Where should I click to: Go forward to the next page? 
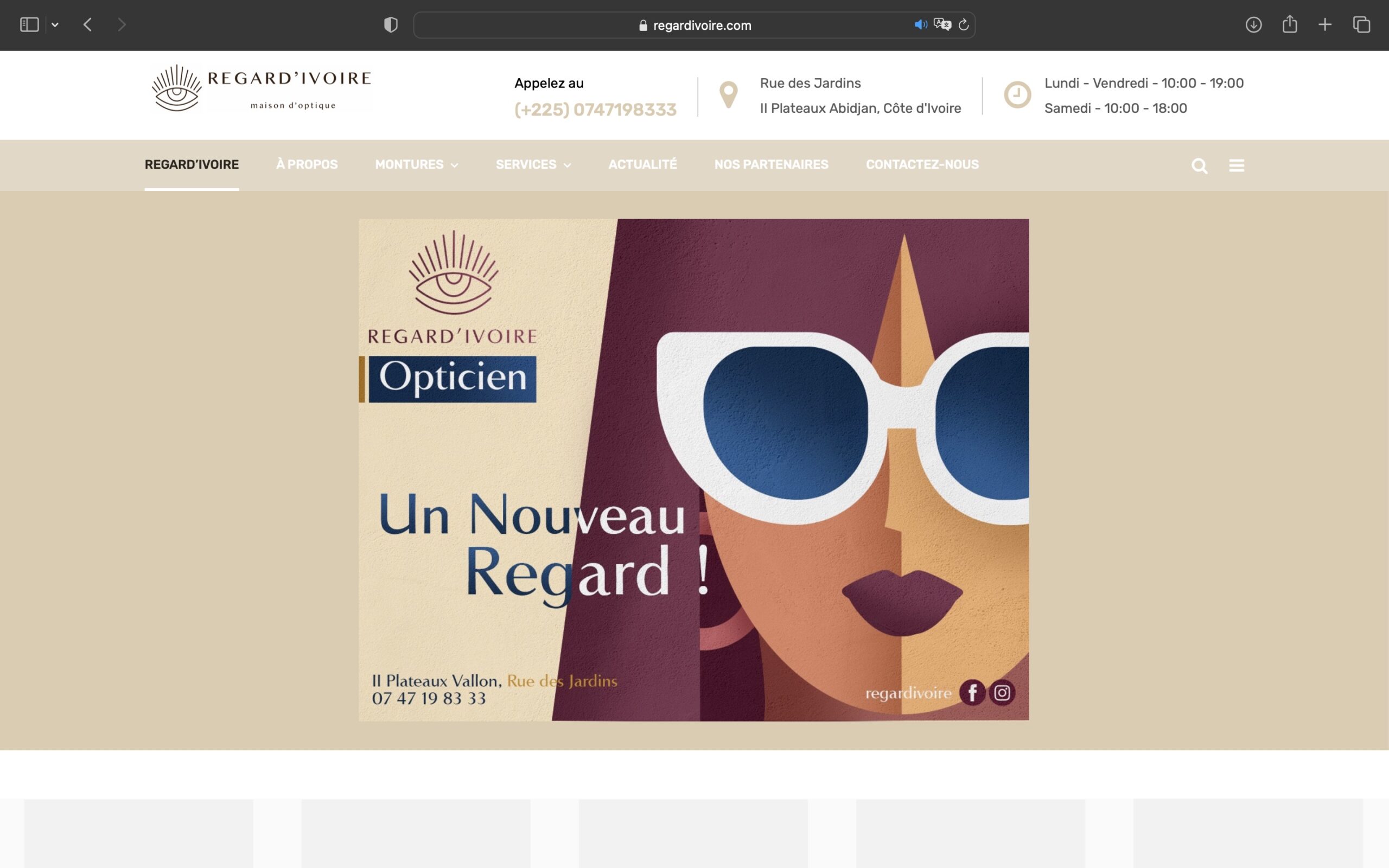click(x=122, y=25)
